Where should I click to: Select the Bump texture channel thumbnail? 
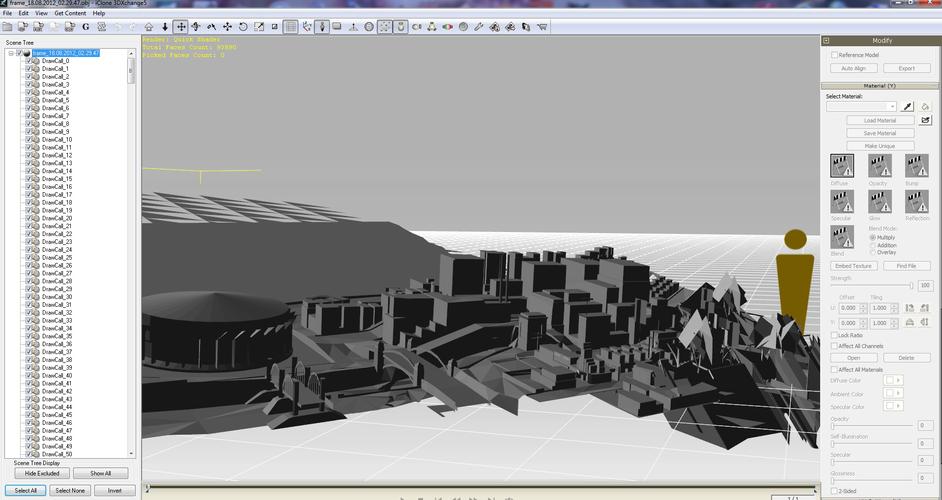[917, 166]
